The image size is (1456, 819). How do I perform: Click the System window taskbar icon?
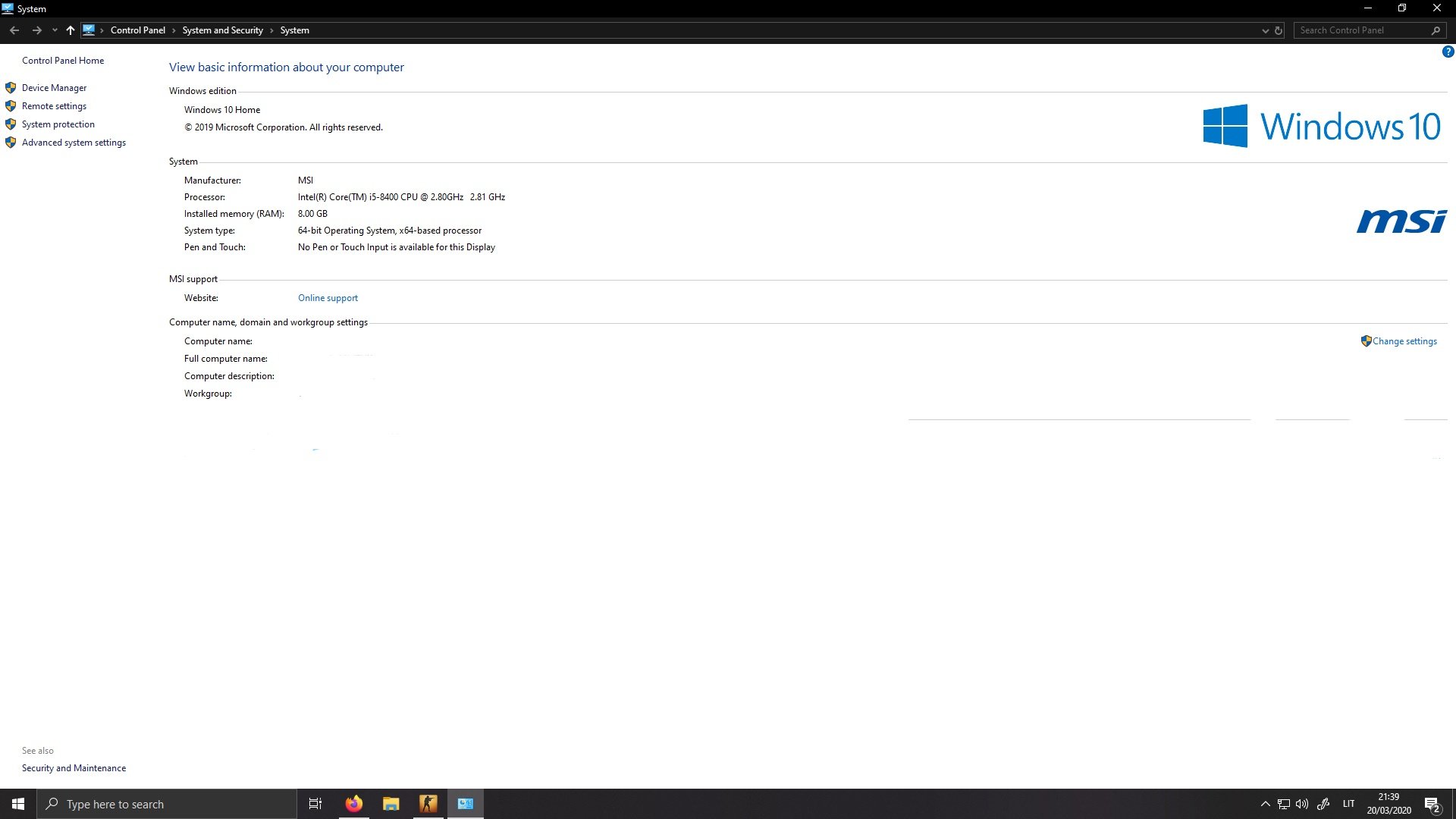[x=466, y=804]
